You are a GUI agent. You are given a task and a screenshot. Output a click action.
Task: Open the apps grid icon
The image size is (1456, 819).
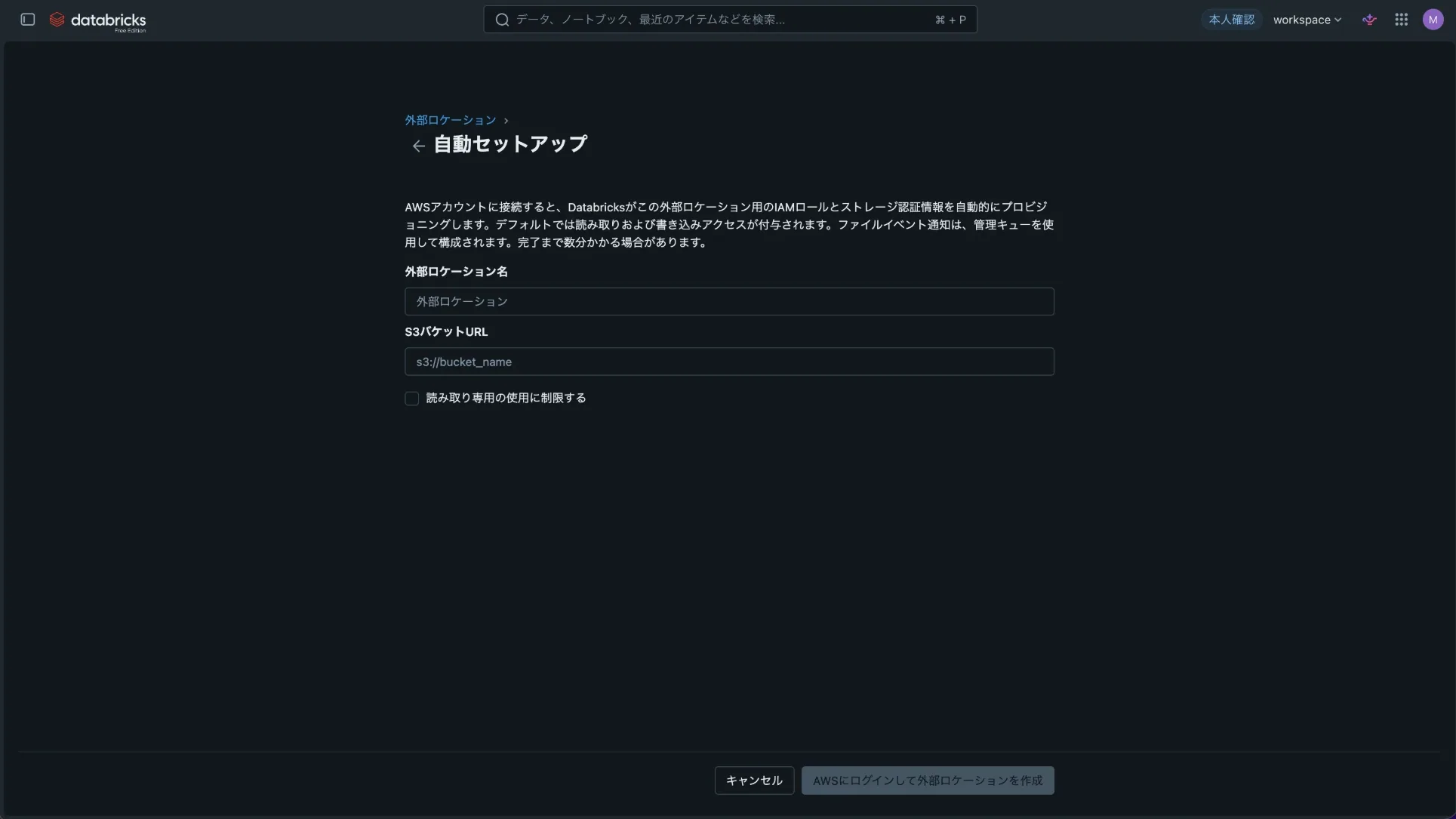(x=1402, y=20)
